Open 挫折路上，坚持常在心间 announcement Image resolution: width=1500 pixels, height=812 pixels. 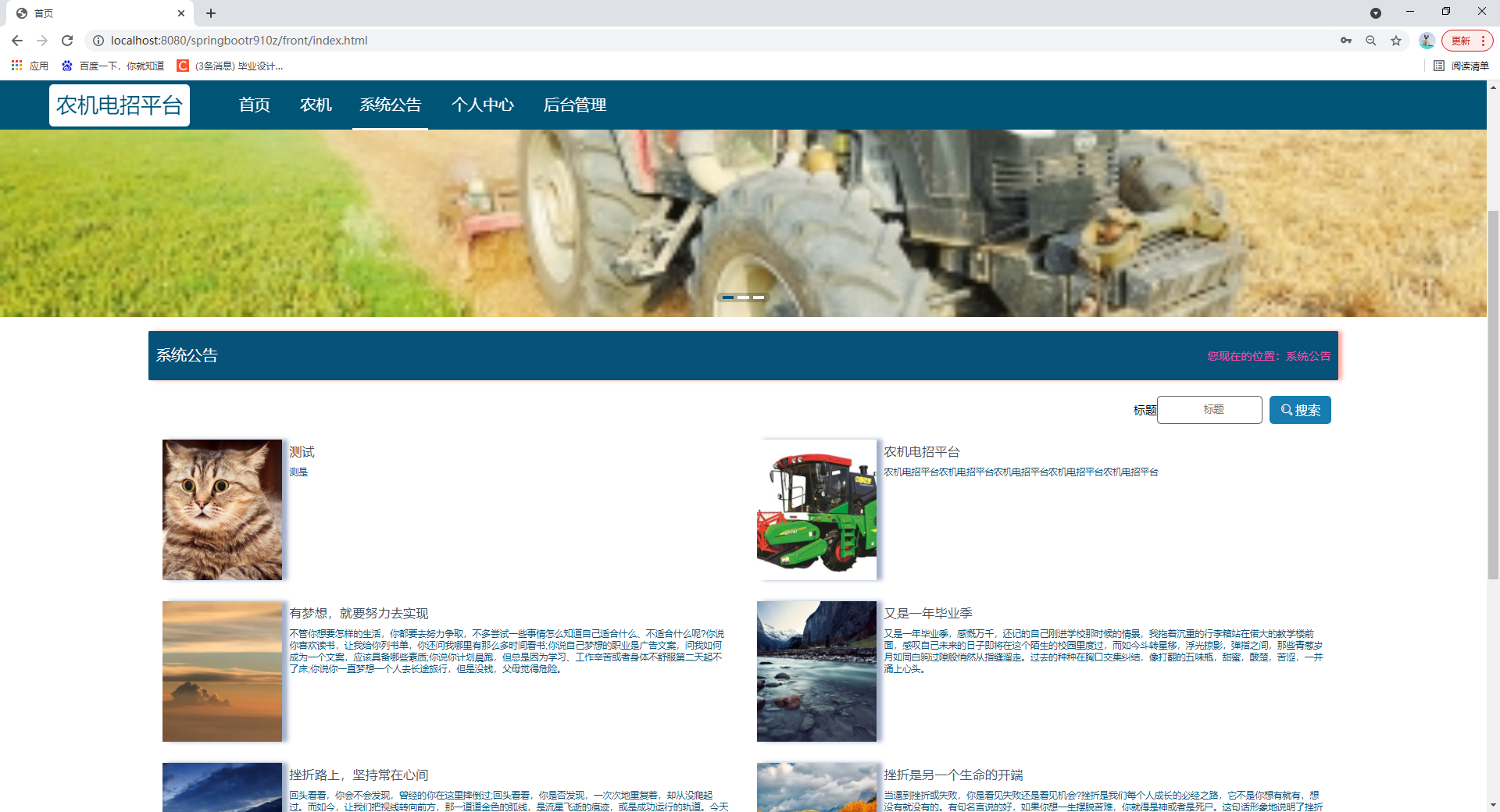359,775
